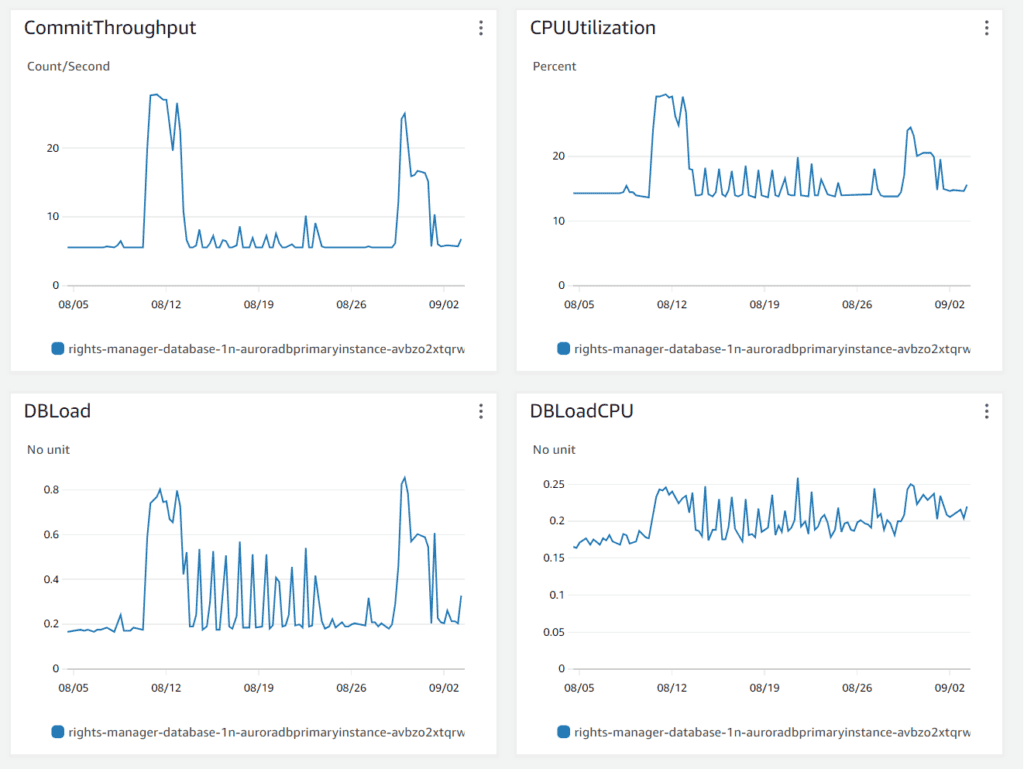This screenshot has height=769, width=1024.
Task: Open the CPUUtilization widget three-dot menu
Action: (x=986, y=28)
